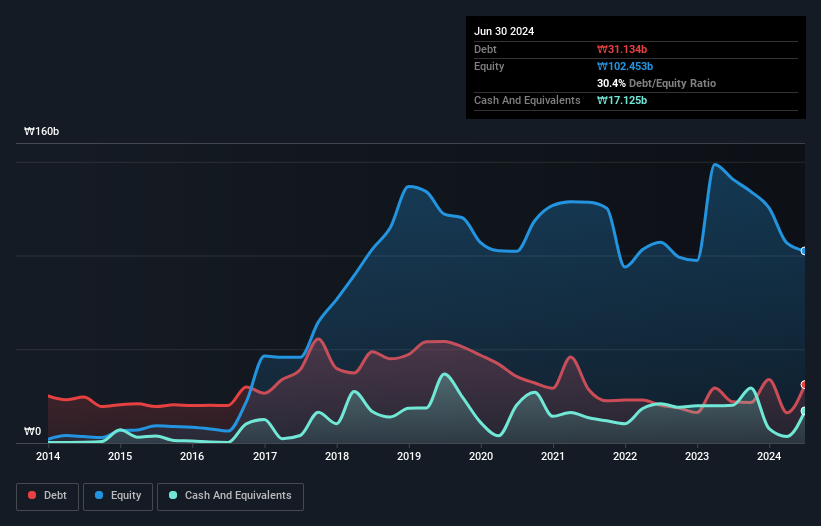Select the 2024 axis label
This screenshot has height=526, width=821.
tap(769, 456)
